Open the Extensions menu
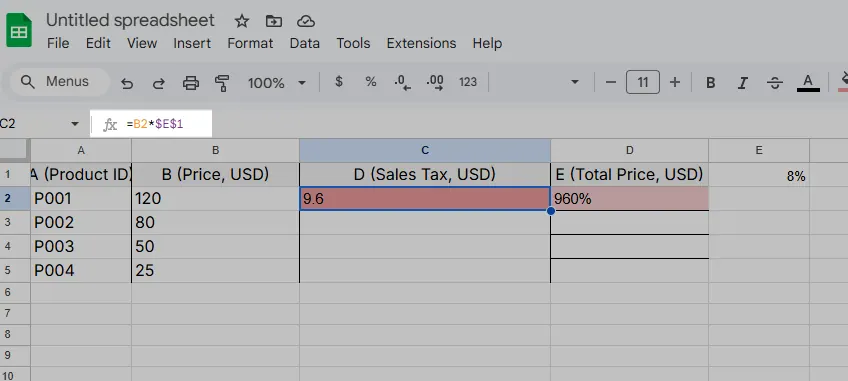This screenshot has height=381, width=848. [421, 43]
